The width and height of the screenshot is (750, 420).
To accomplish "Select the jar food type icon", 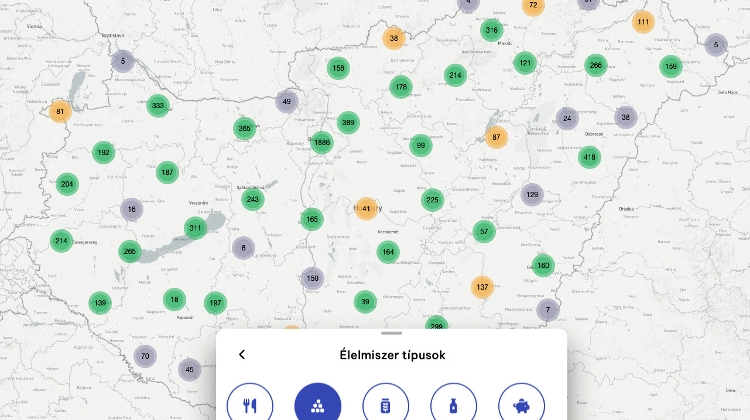I will tap(386, 405).
